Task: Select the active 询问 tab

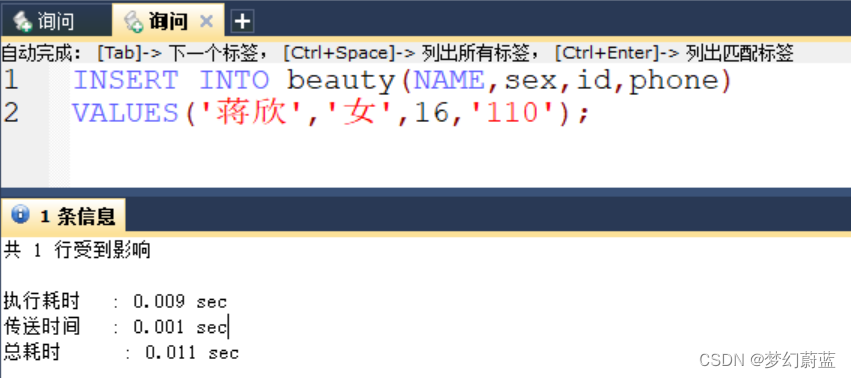Action: pos(168,21)
